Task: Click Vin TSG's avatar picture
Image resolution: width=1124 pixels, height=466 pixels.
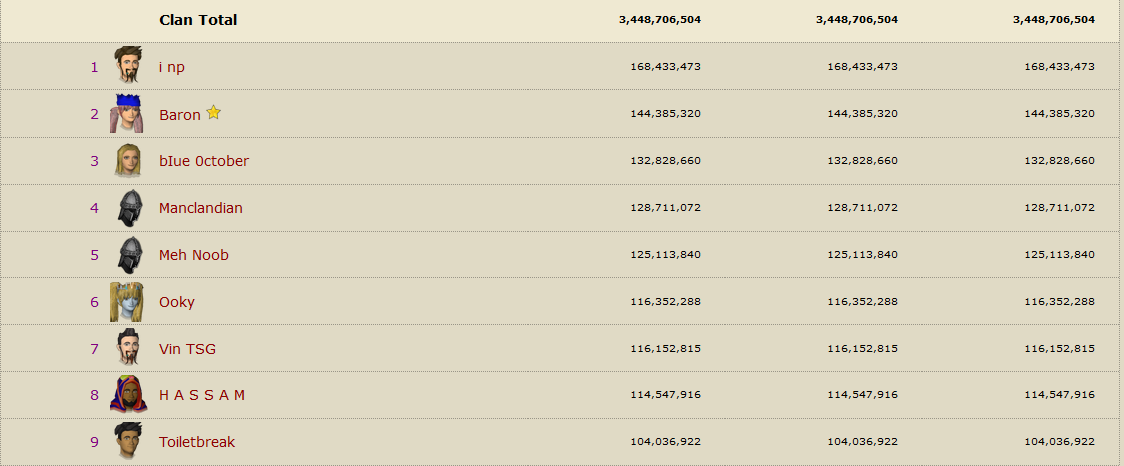Action: coord(127,349)
